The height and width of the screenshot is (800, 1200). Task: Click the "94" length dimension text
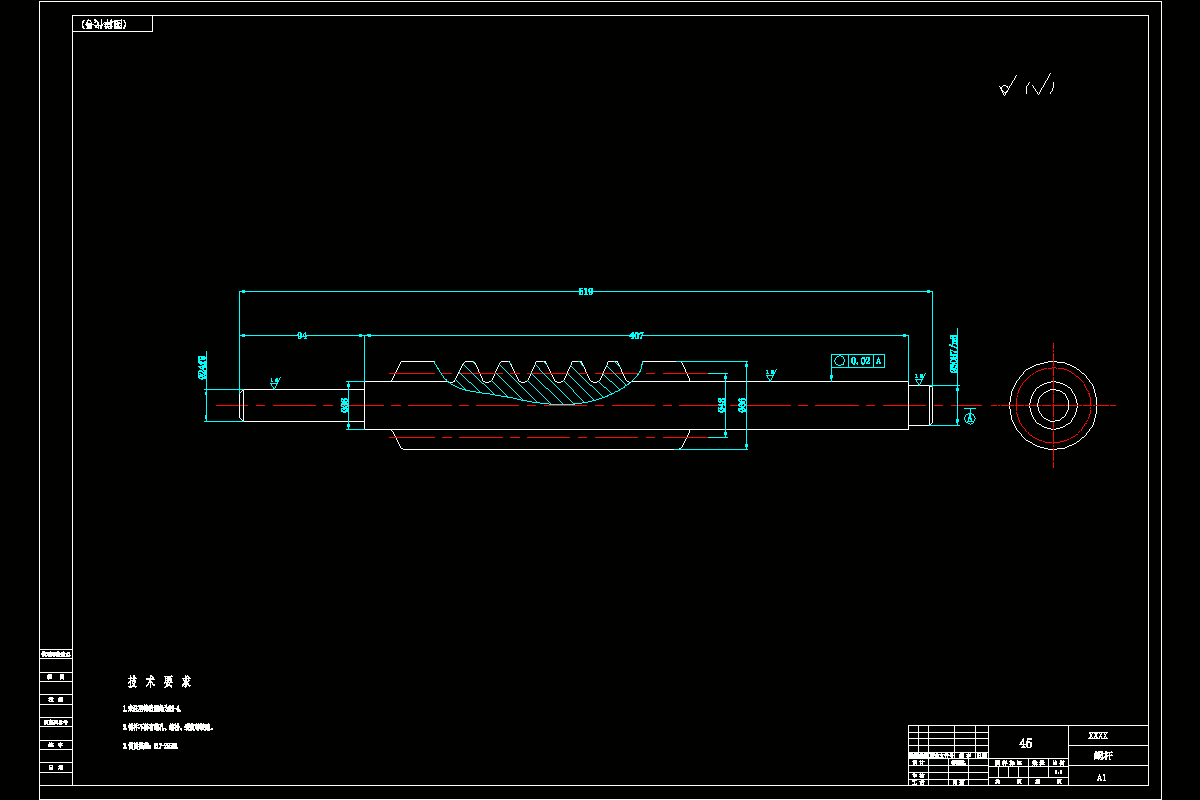pyautogui.click(x=302, y=336)
